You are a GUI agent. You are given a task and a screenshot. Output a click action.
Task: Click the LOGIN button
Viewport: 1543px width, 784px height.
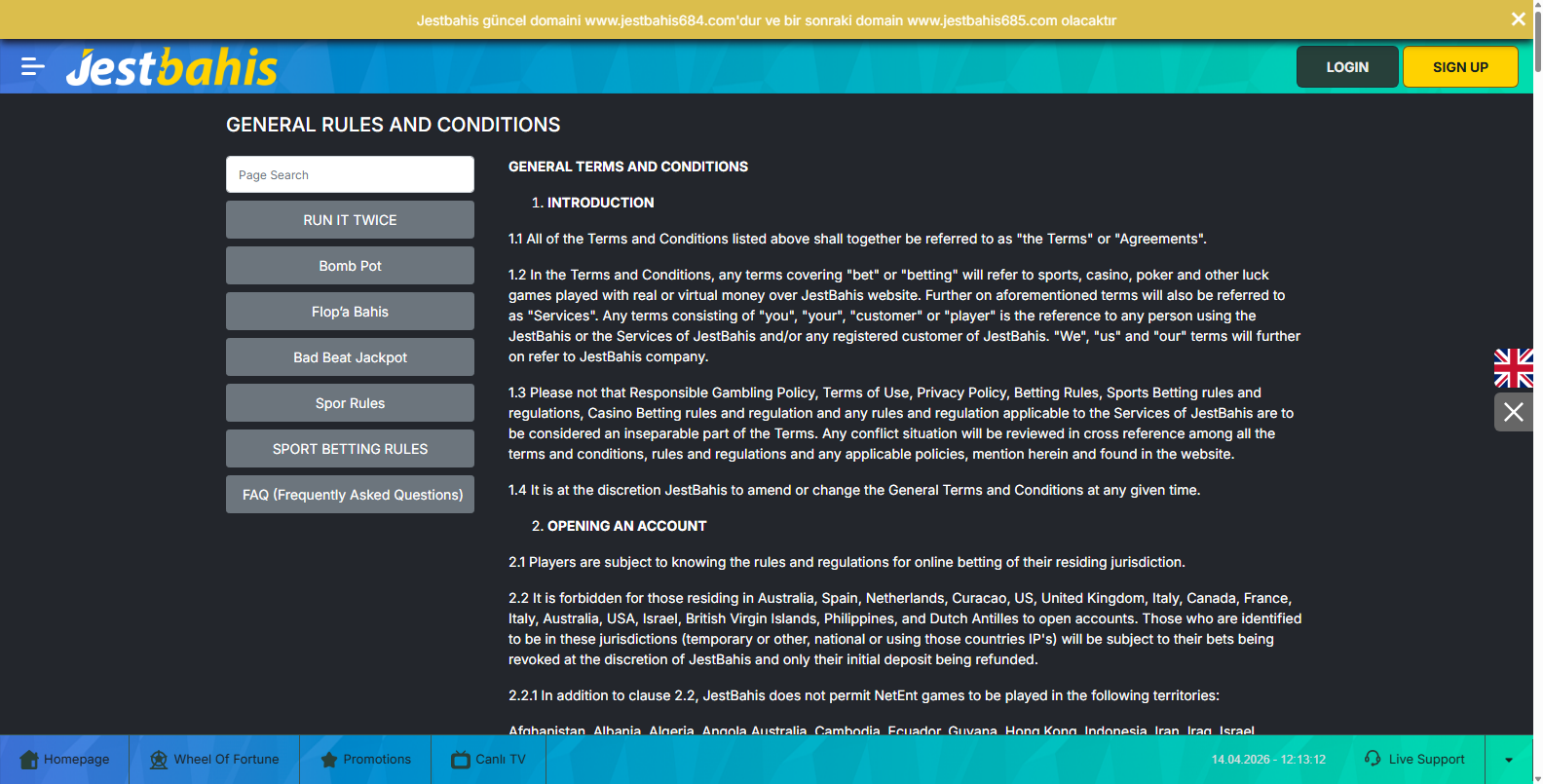pos(1347,67)
